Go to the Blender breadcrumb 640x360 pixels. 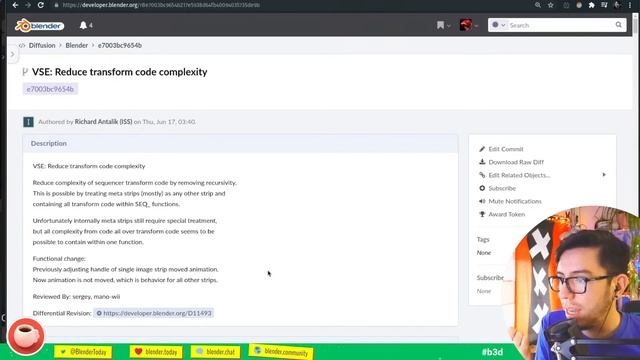(77, 45)
